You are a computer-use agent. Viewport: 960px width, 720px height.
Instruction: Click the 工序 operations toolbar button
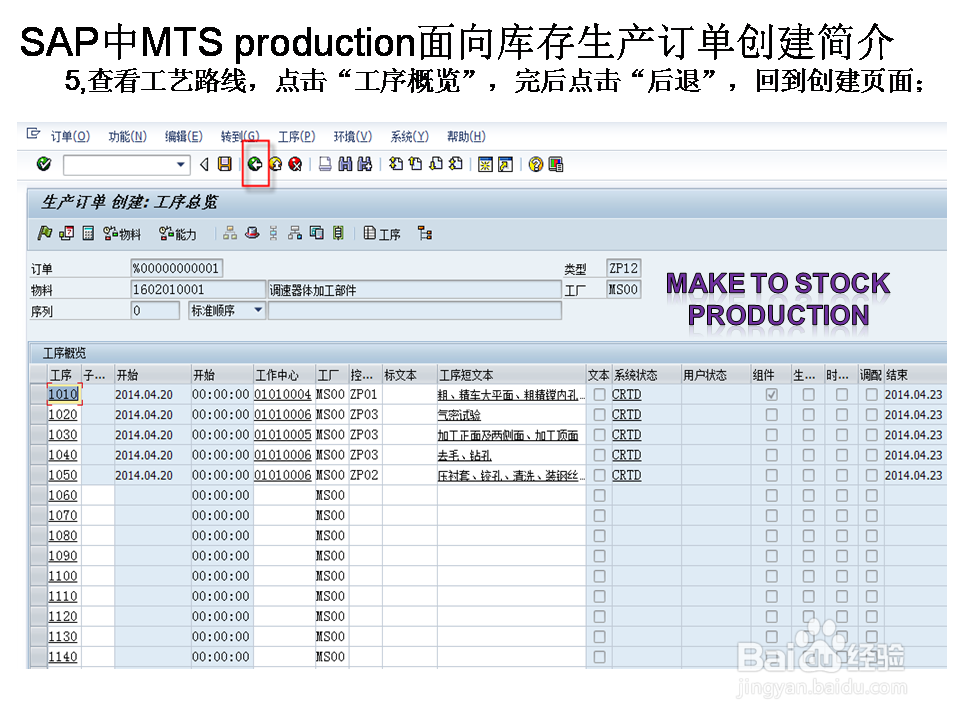(382, 233)
